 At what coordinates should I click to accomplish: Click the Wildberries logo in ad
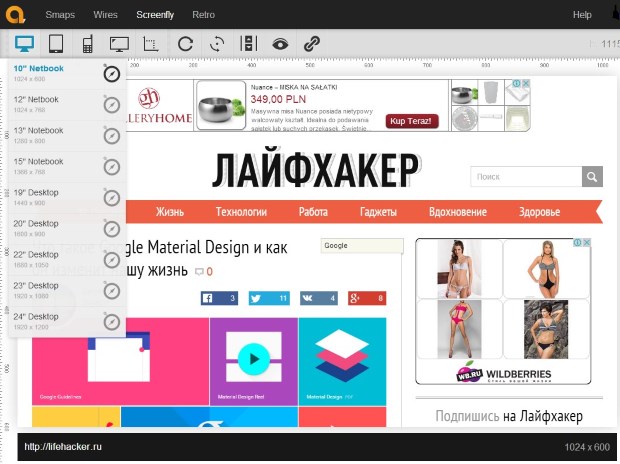point(504,373)
